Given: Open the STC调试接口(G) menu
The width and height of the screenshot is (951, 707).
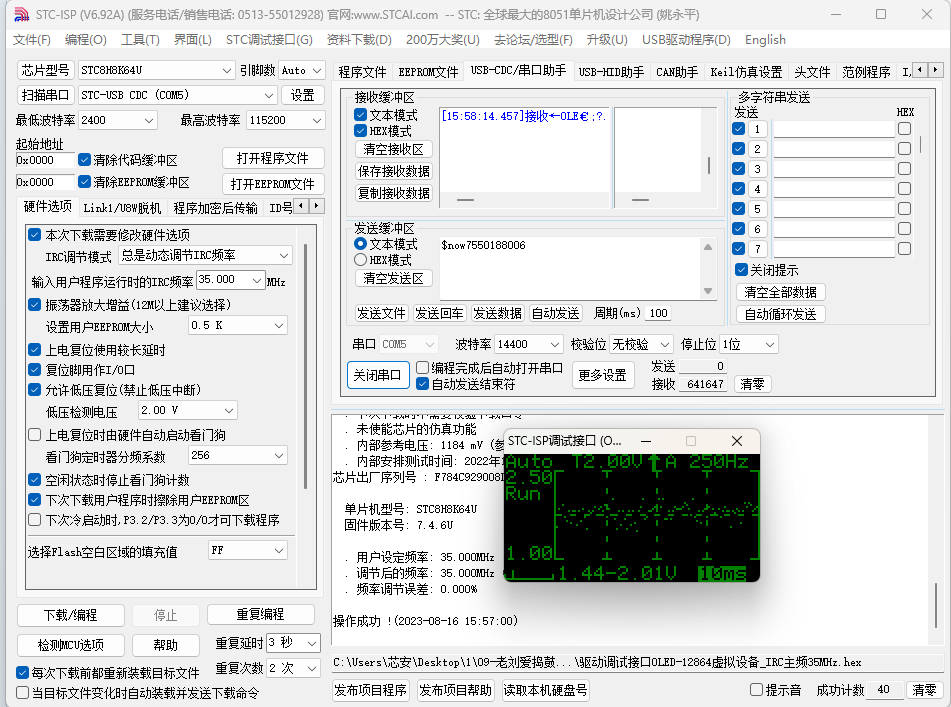Looking at the screenshot, I should coord(269,40).
